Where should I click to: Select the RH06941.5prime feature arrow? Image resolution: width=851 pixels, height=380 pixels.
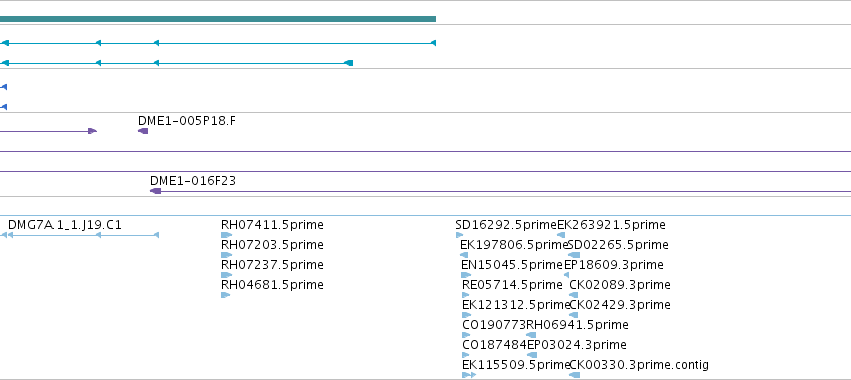pyautogui.click(x=531, y=335)
